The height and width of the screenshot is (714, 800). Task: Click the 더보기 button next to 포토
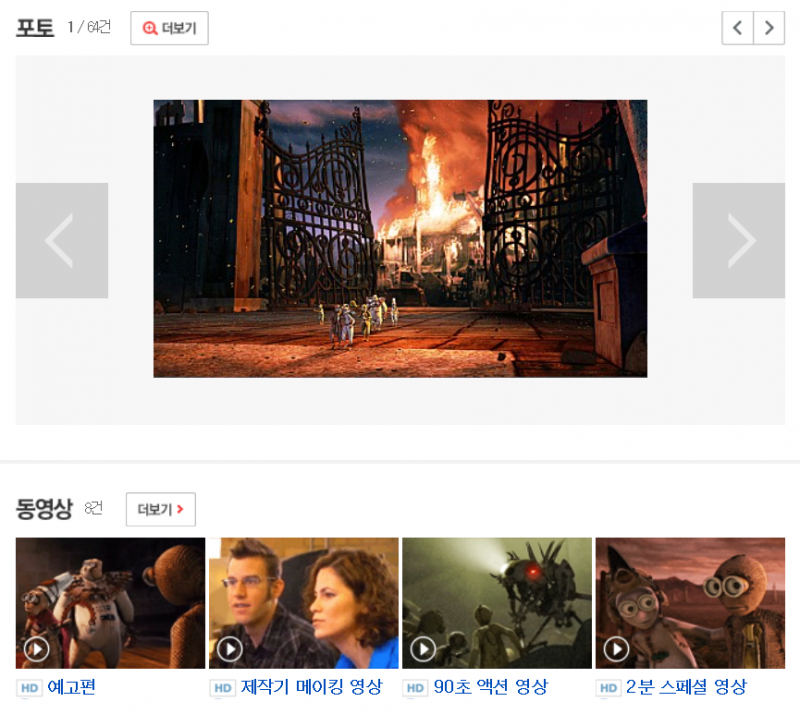click(169, 28)
